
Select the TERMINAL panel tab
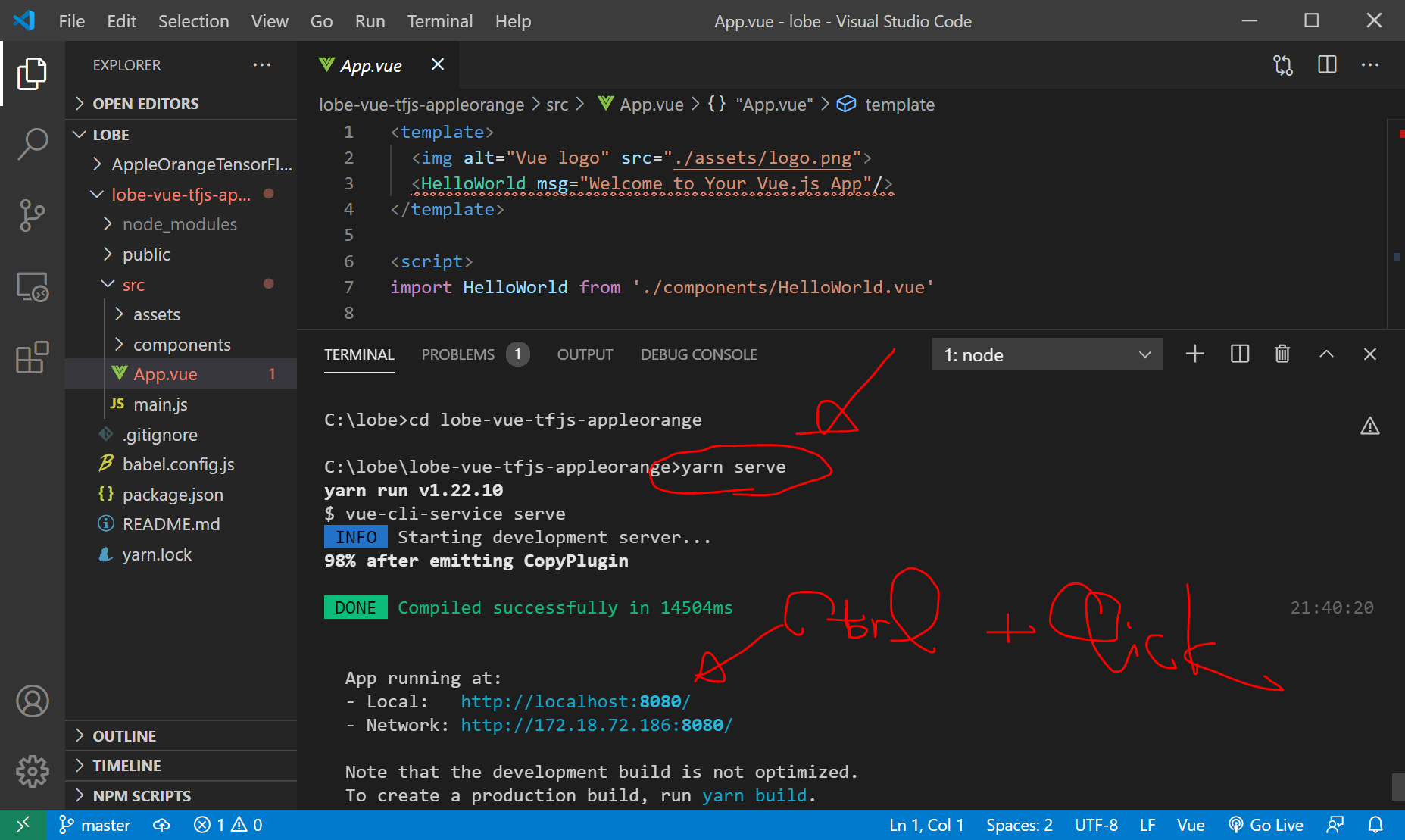coord(359,354)
